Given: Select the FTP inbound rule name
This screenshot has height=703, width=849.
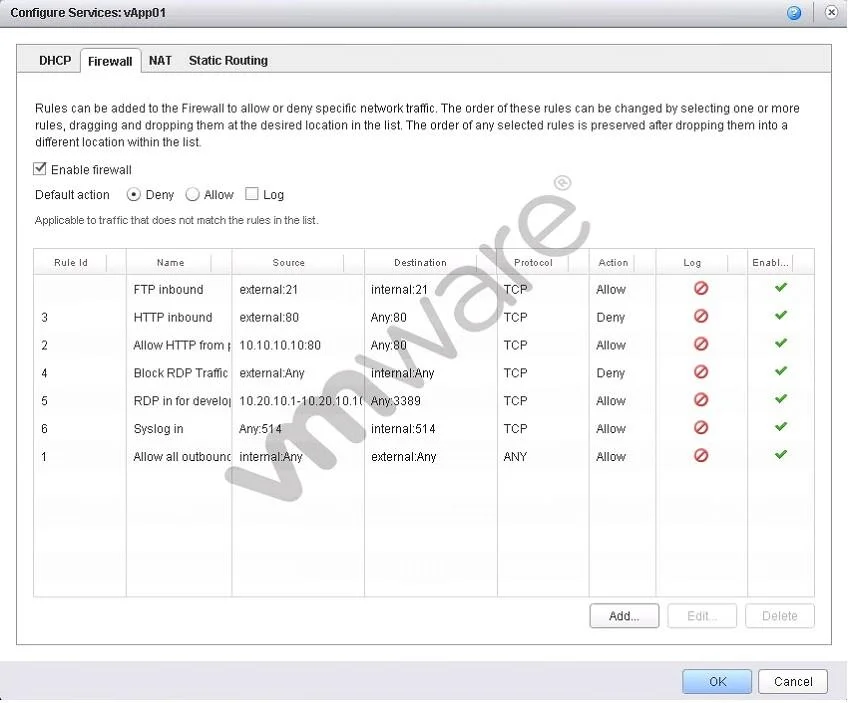Looking at the screenshot, I should tap(168, 290).
